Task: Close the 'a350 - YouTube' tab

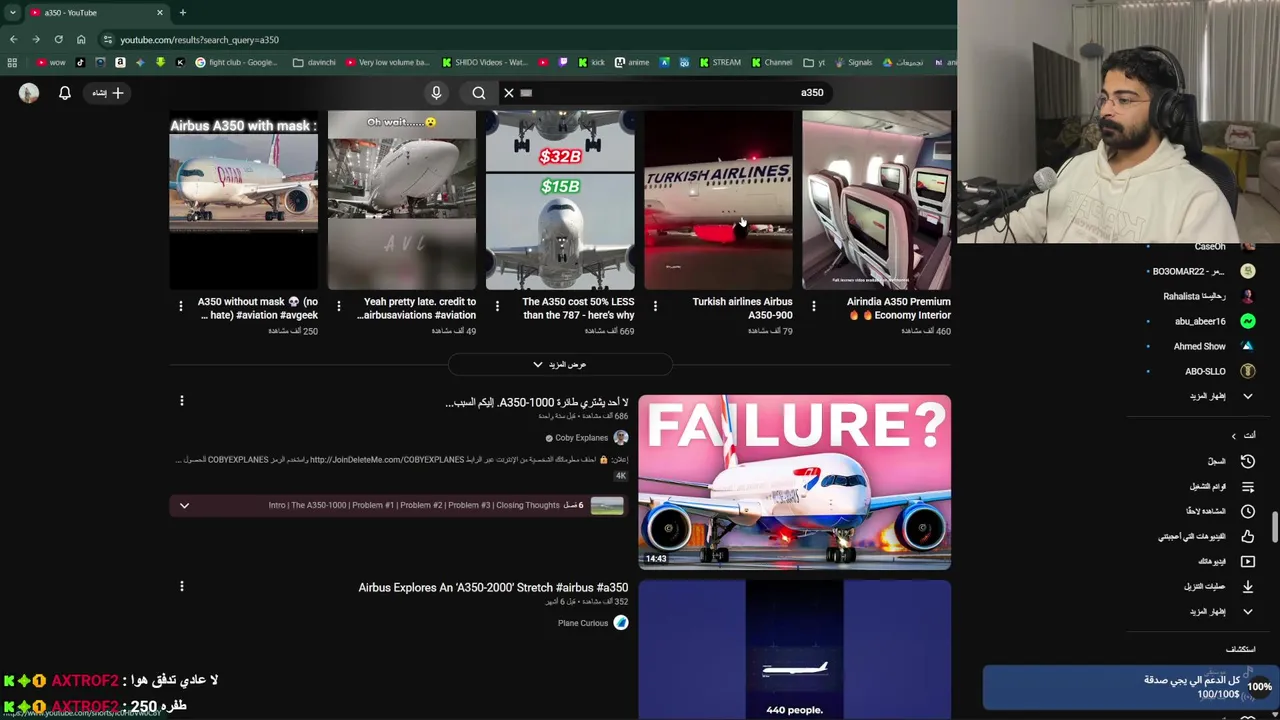Action: [159, 13]
